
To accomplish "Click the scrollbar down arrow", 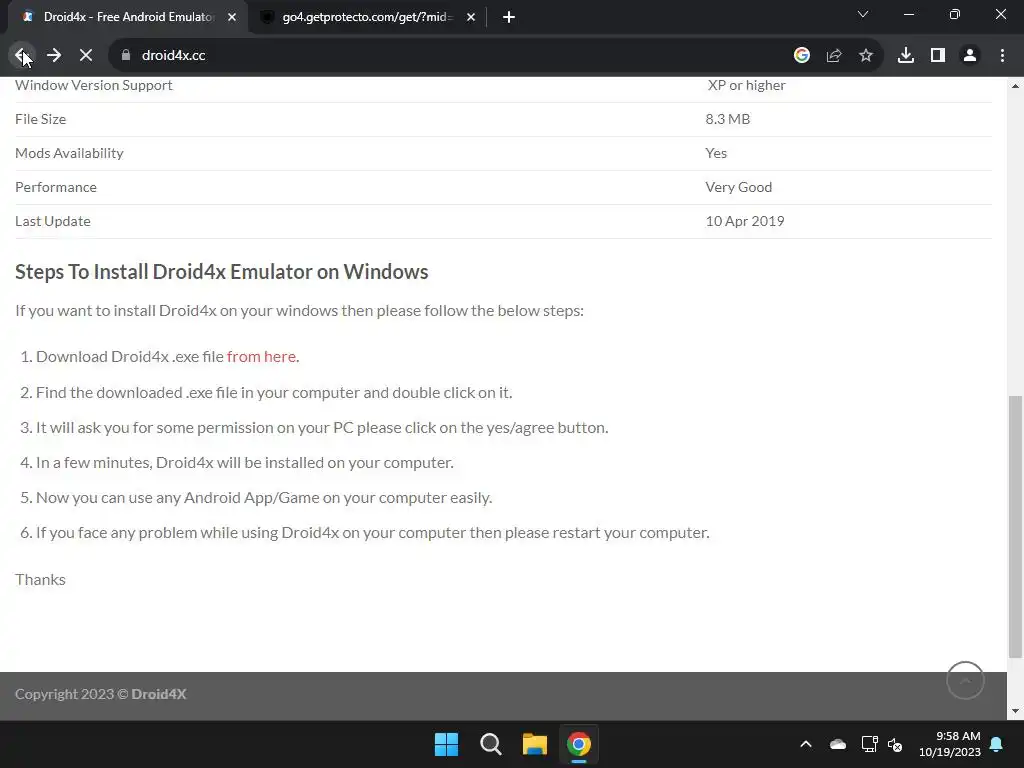I will 1015,711.
